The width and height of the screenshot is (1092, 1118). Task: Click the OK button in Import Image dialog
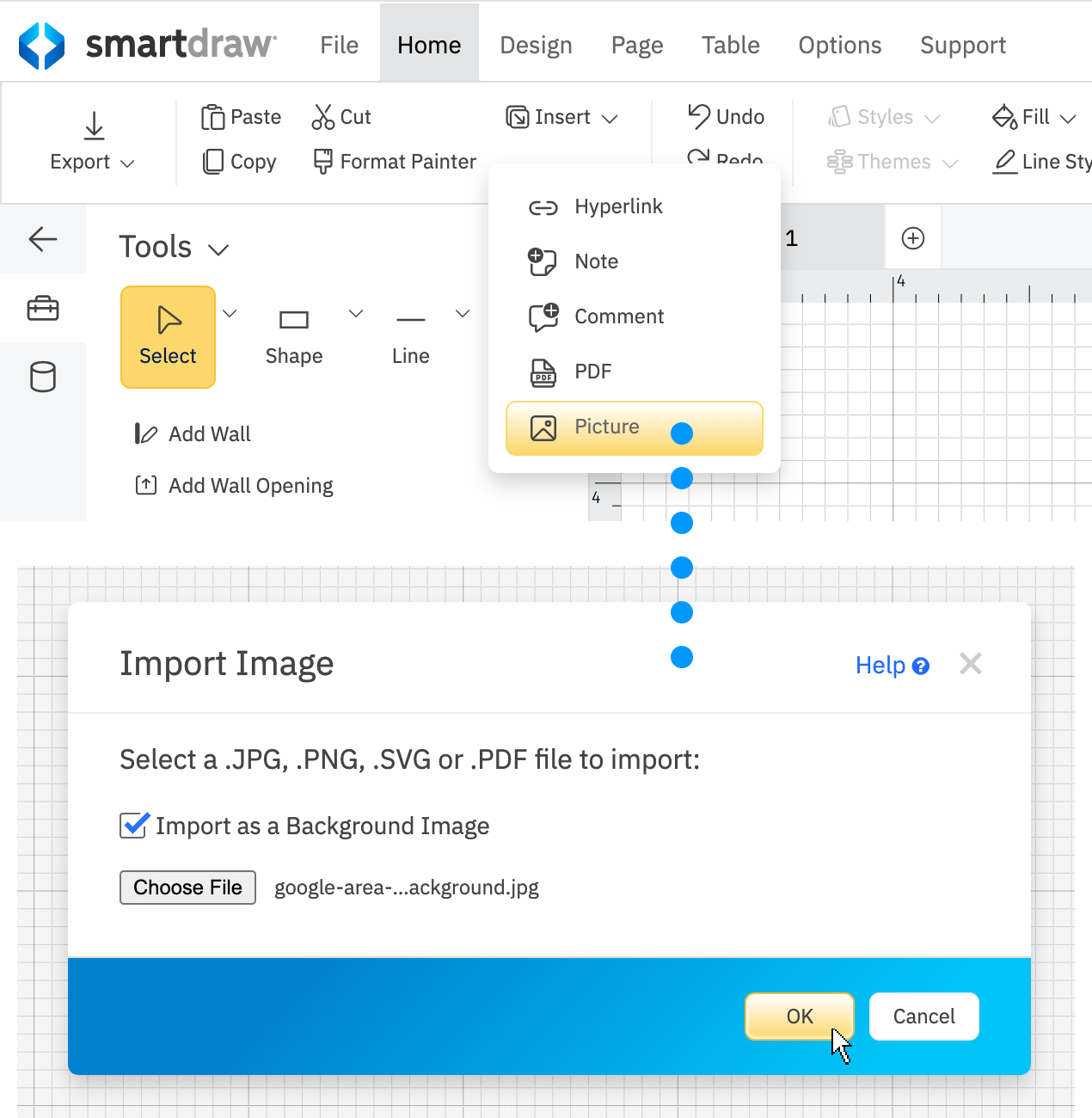[798, 1016]
